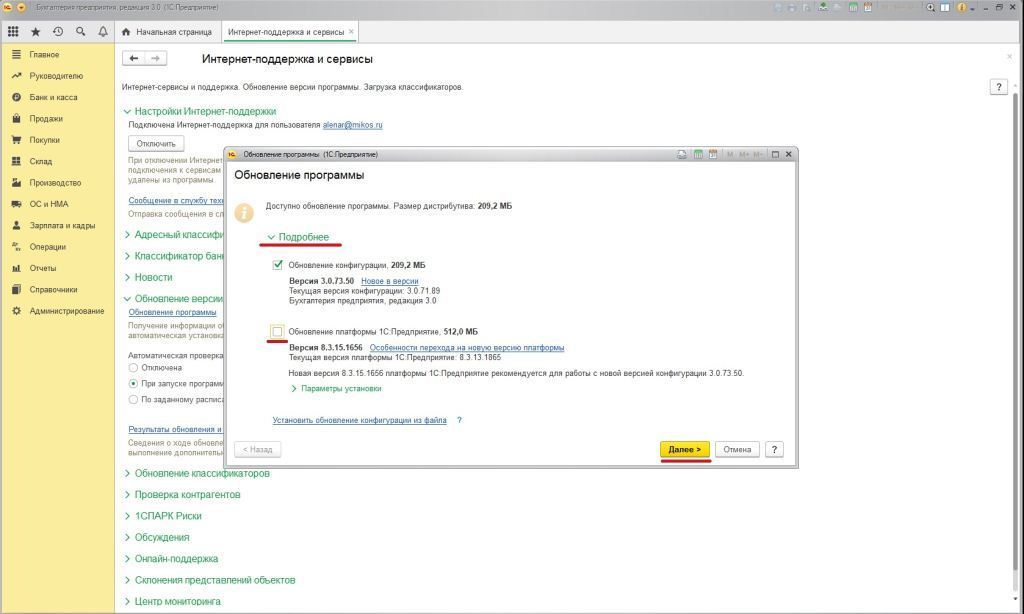Expand the Обсуждения group
The height and width of the screenshot is (614, 1024).
[x=157, y=537]
